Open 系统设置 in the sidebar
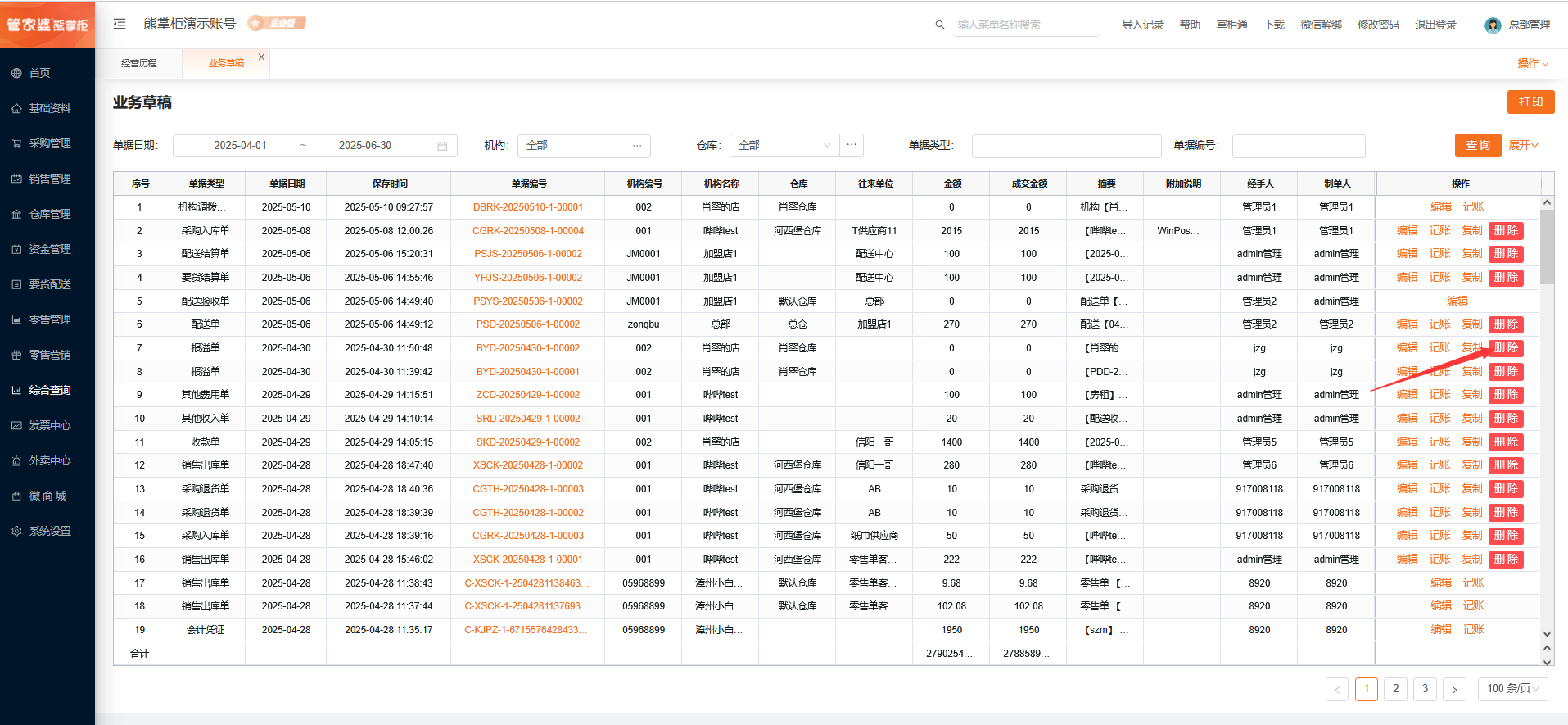The width and height of the screenshot is (1568, 725). [49, 531]
